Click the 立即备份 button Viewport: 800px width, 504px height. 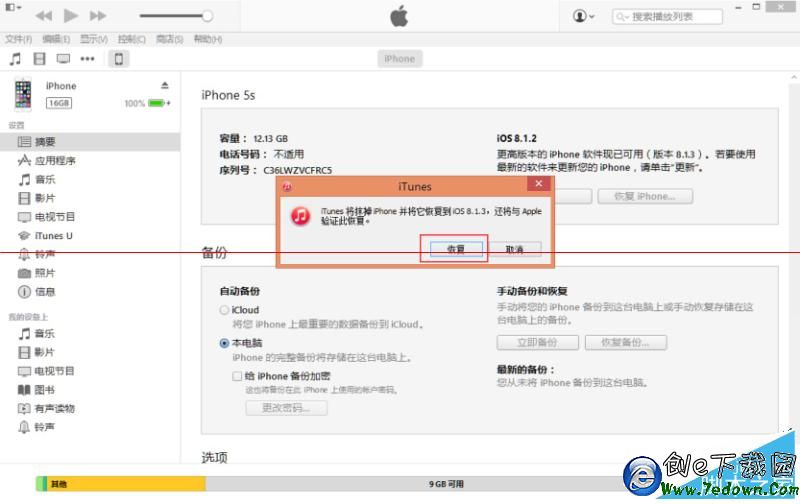538,342
